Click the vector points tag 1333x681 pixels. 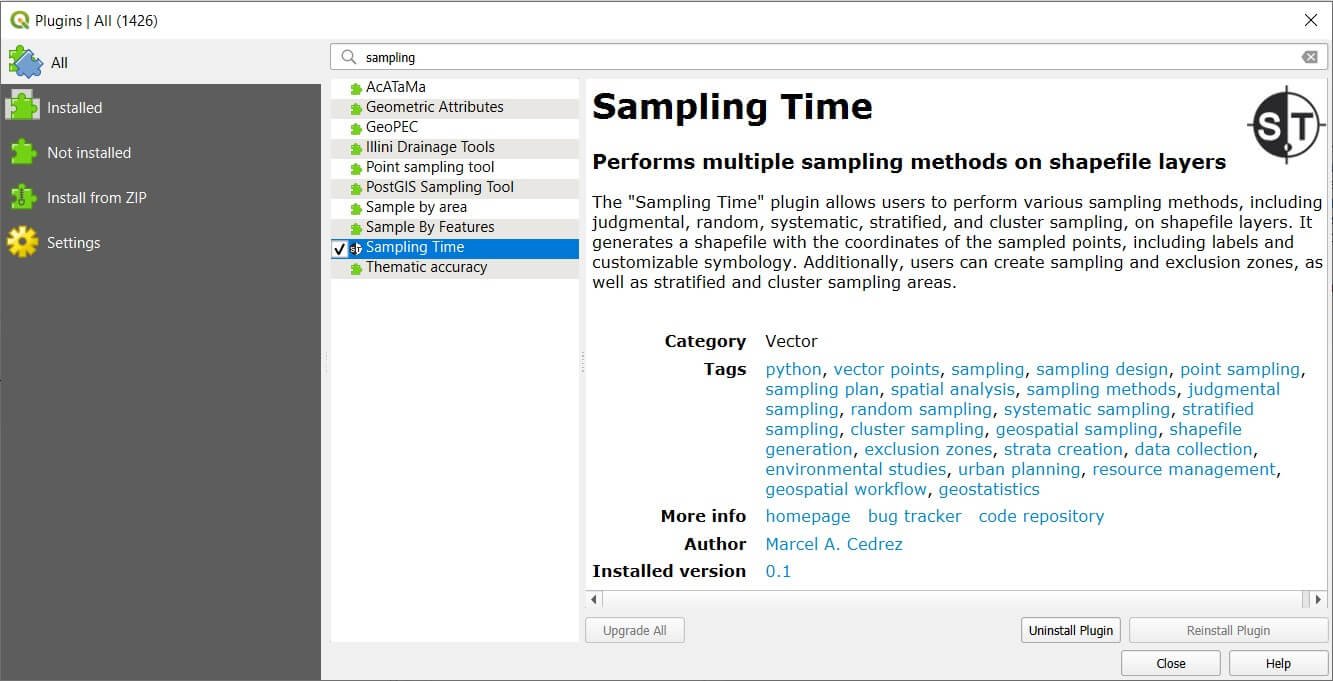887,369
